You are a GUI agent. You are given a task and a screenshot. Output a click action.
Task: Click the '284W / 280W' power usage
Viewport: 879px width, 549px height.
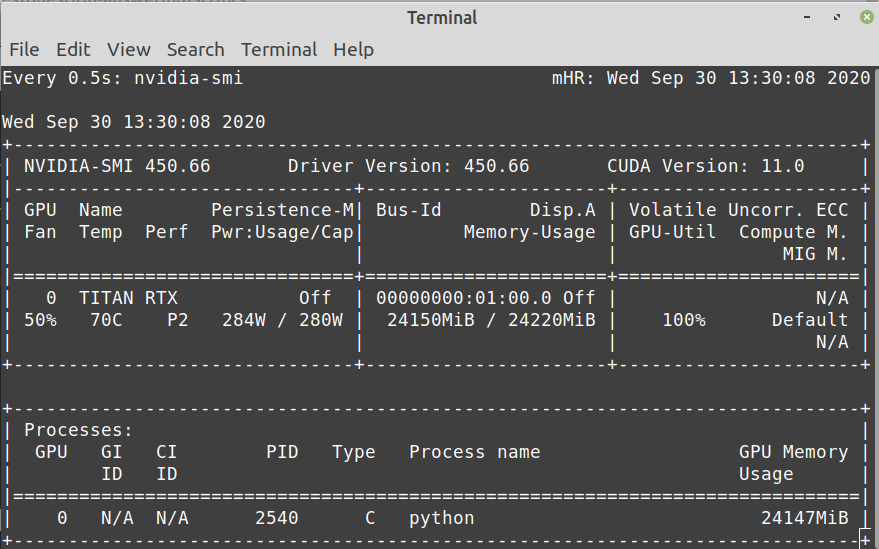[282, 320]
